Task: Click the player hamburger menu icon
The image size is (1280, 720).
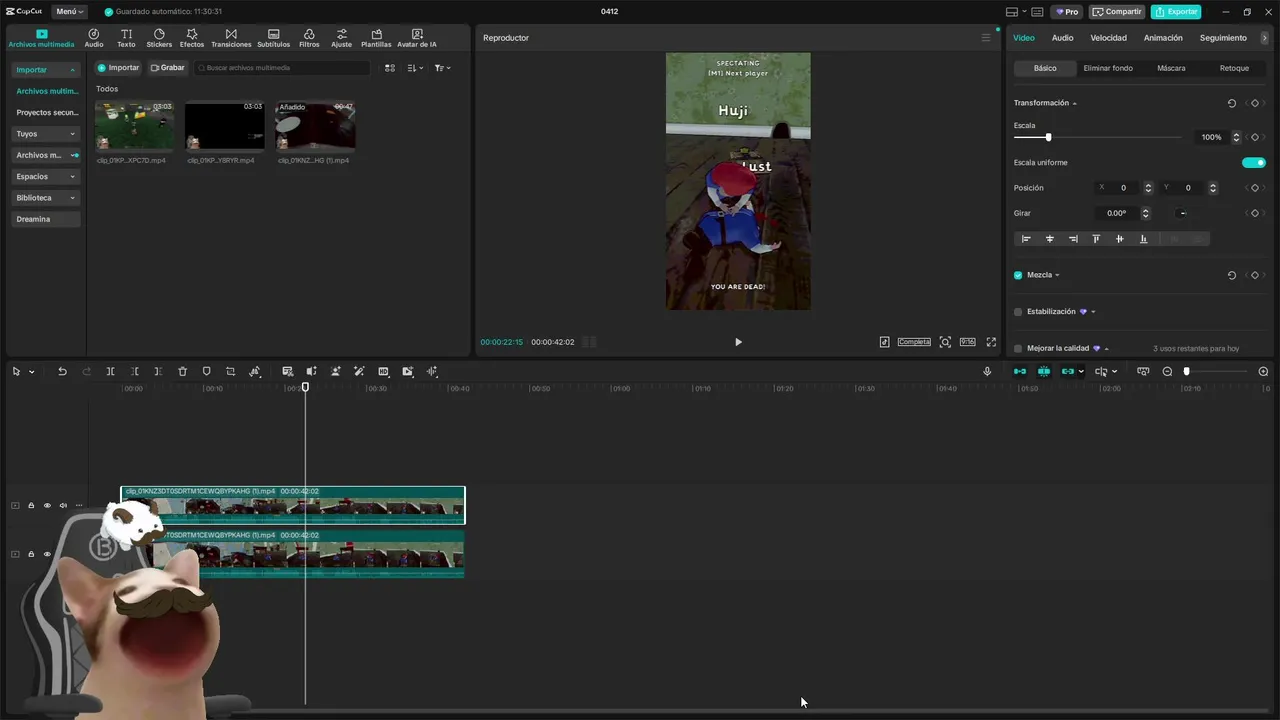Action: pyautogui.click(x=985, y=38)
